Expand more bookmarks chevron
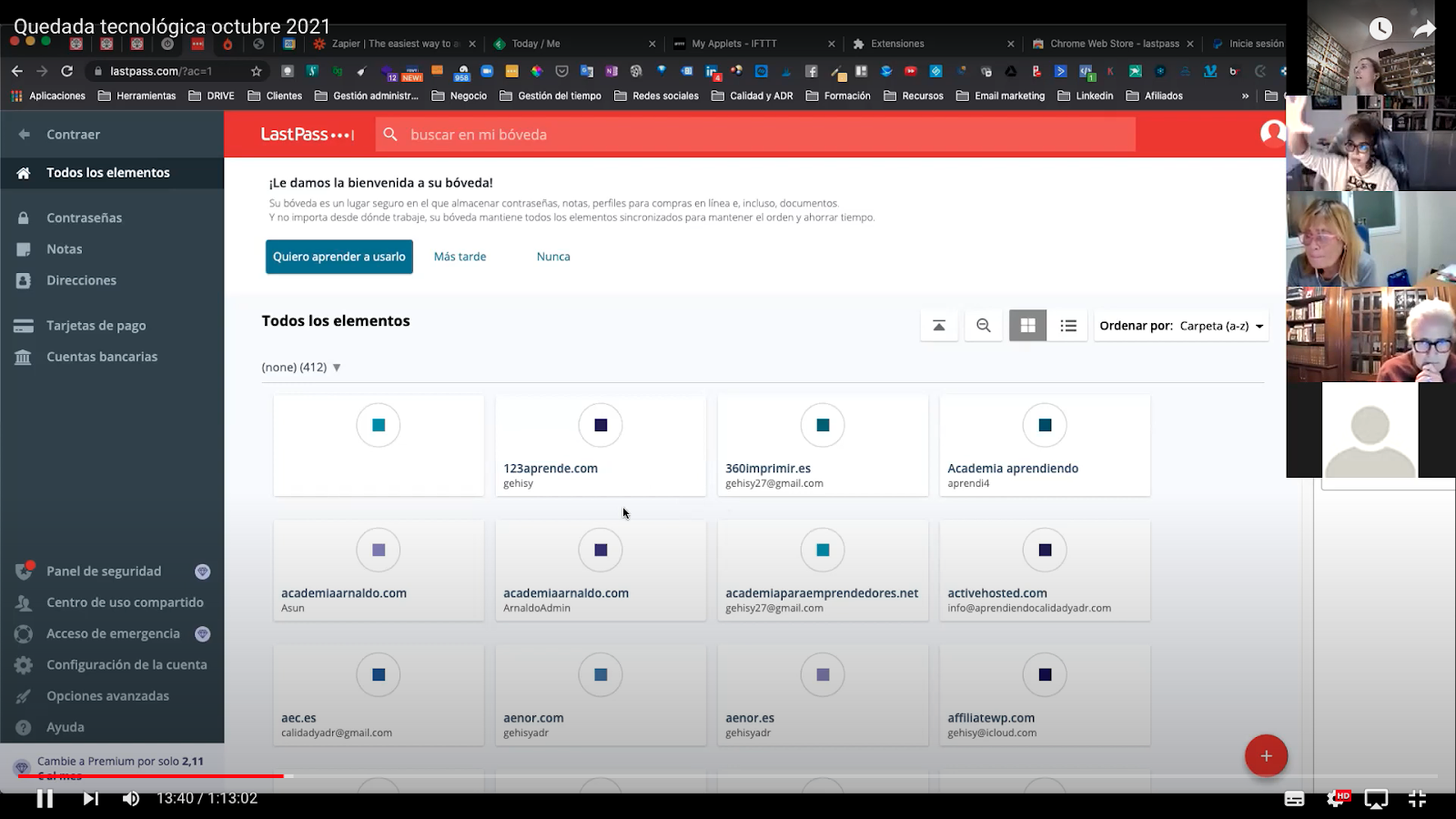Viewport: 1456px width, 819px height. click(x=1245, y=96)
